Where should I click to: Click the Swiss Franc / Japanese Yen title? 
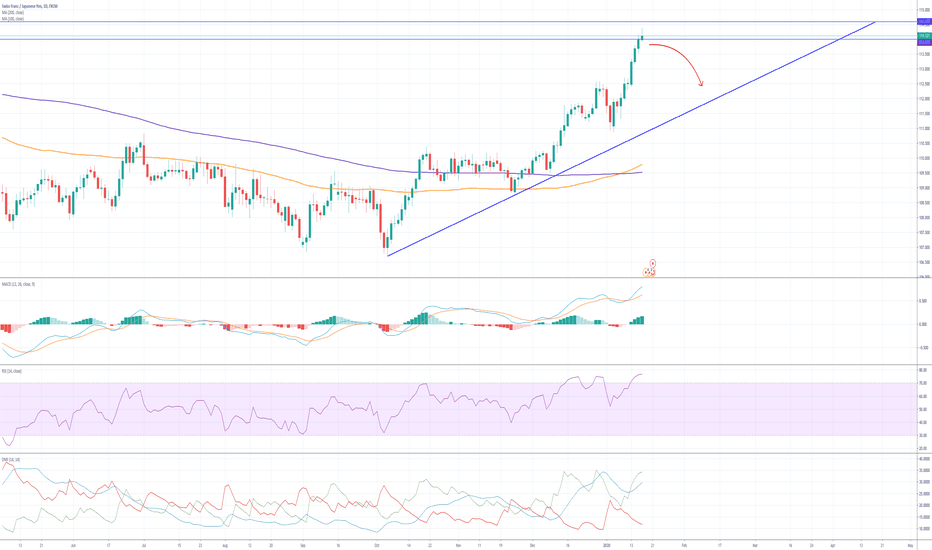(28, 5)
